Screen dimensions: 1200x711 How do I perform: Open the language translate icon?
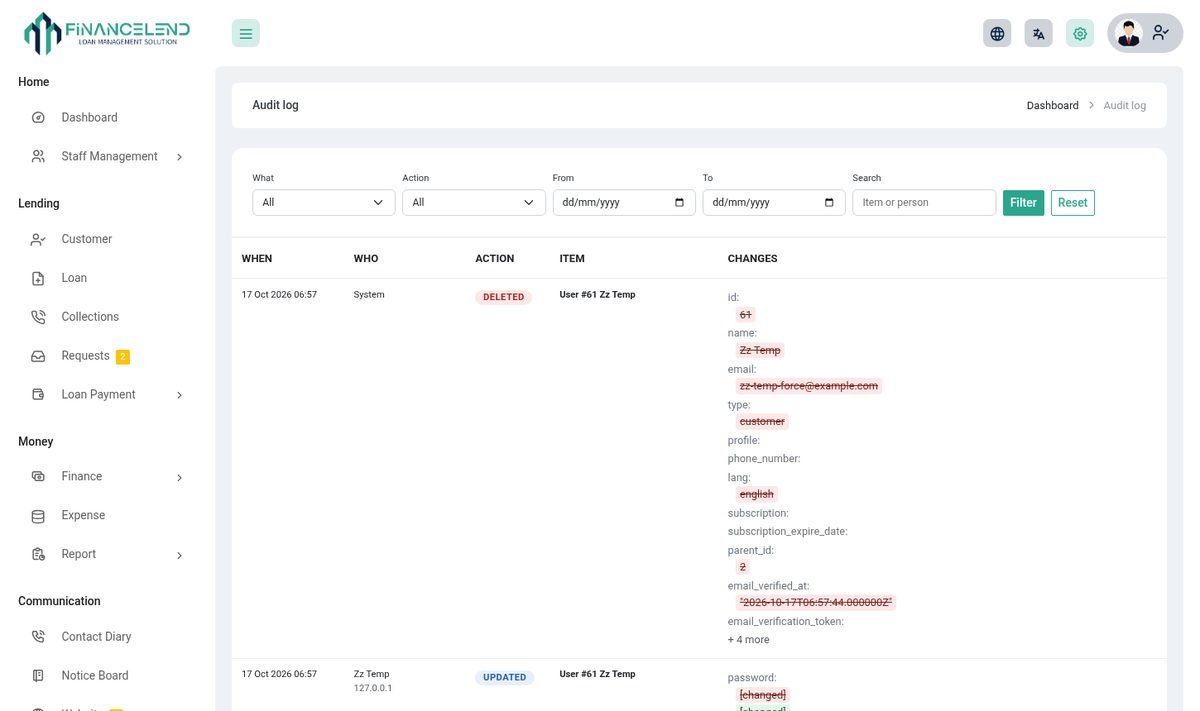(x=1039, y=33)
